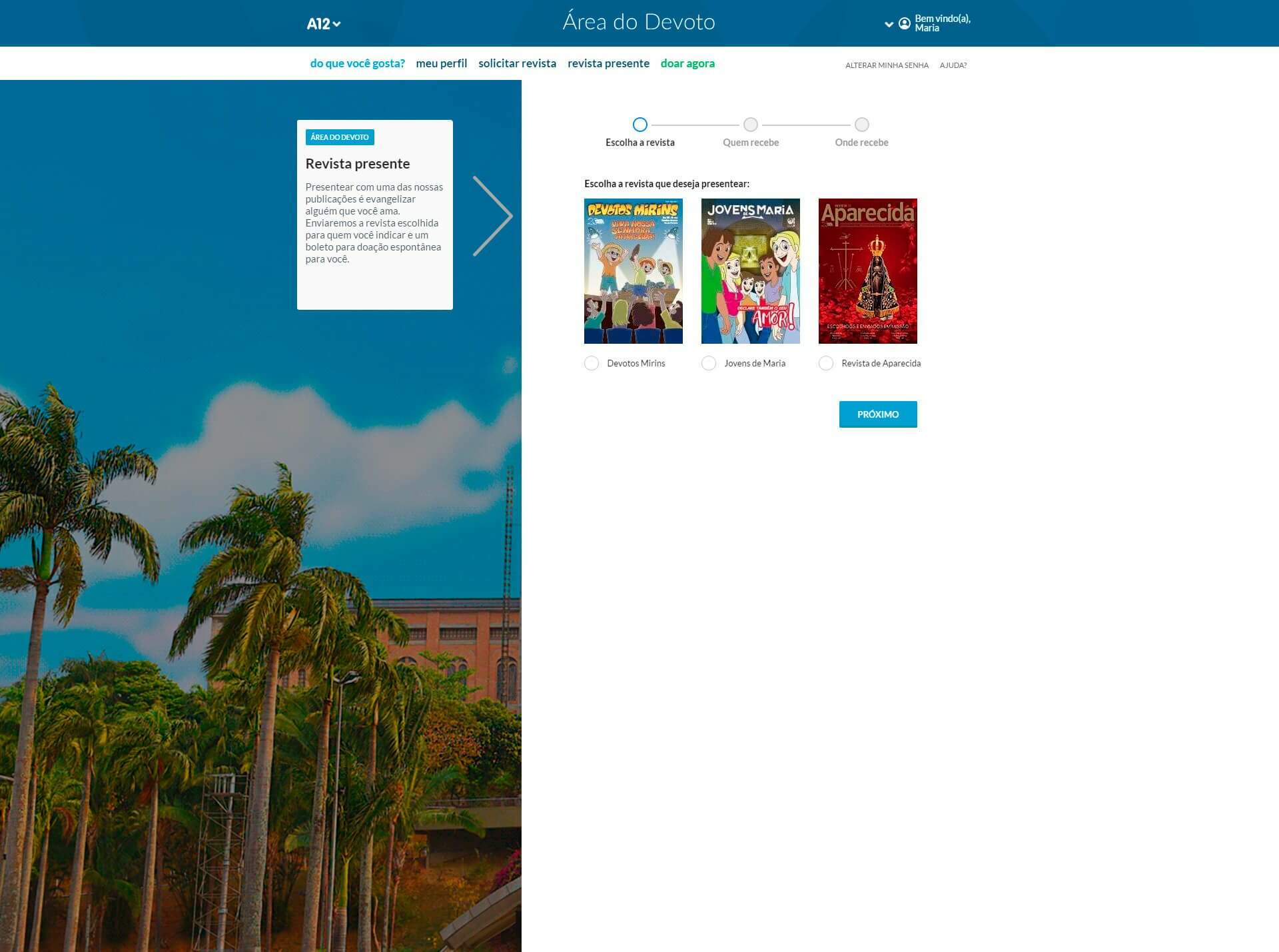Click the Aparecida magazine cover
The height and width of the screenshot is (952, 1279).
(x=867, y=271)
